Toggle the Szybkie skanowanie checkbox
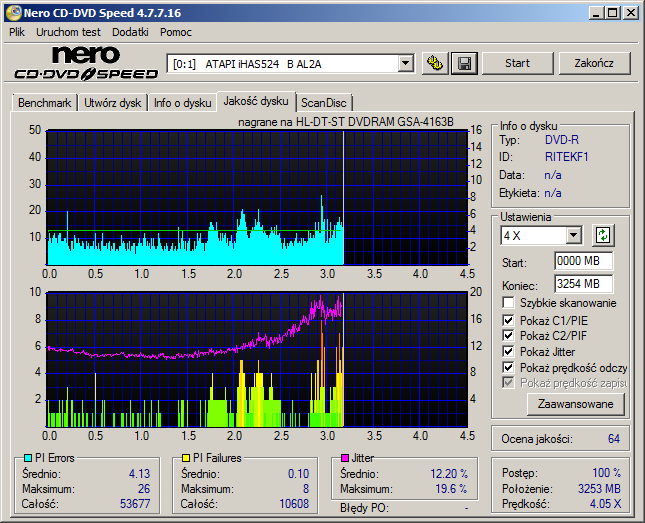Image resolution: width=645 pixels, height=523 pixels. 508,303
